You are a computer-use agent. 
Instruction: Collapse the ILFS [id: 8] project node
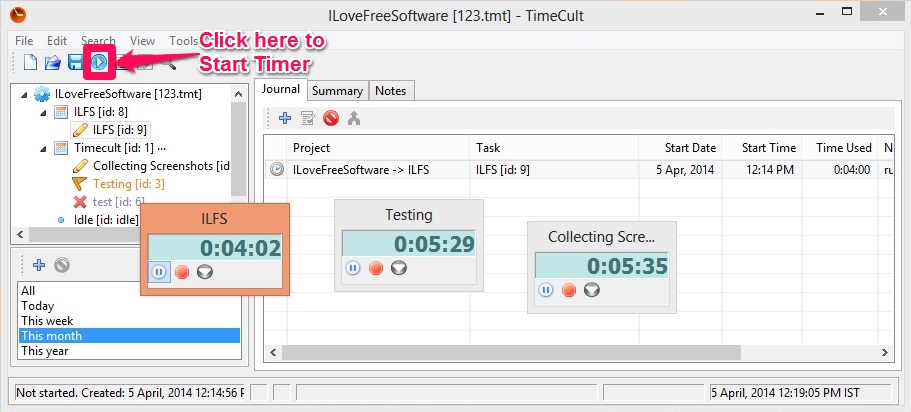coord(44,113)
